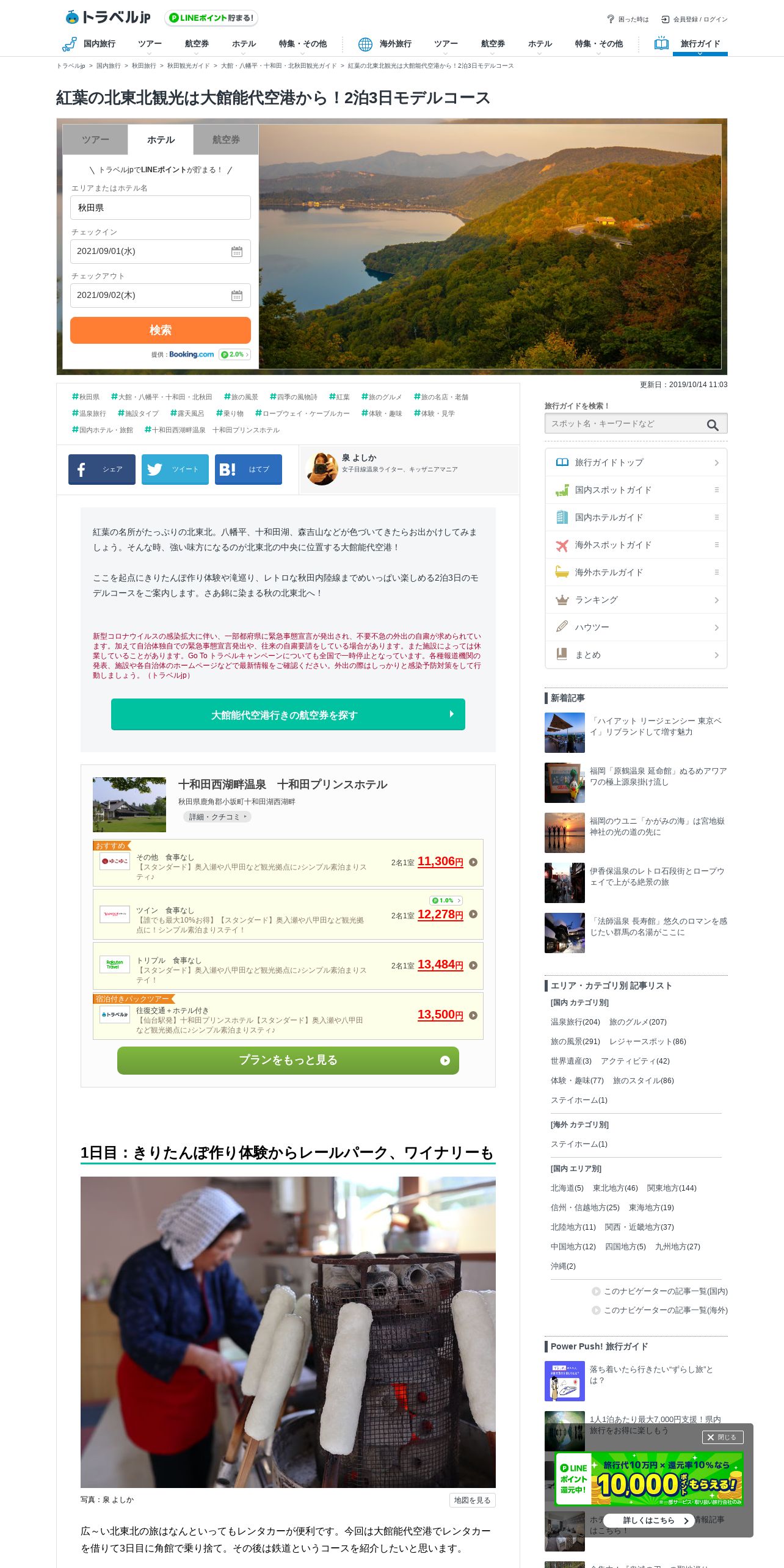Open the check-out calendar icon
Screen dimensions: 784x1568
click(x=237, y=296)
